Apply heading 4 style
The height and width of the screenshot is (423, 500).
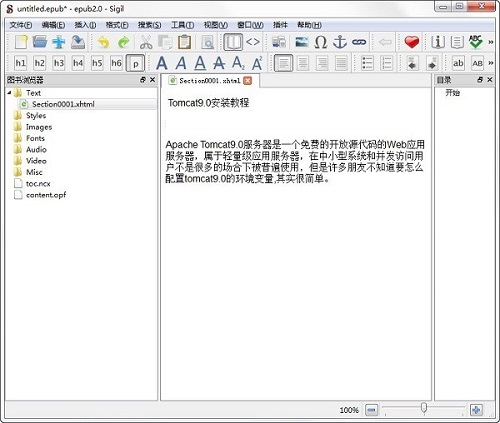click(78, 63)
